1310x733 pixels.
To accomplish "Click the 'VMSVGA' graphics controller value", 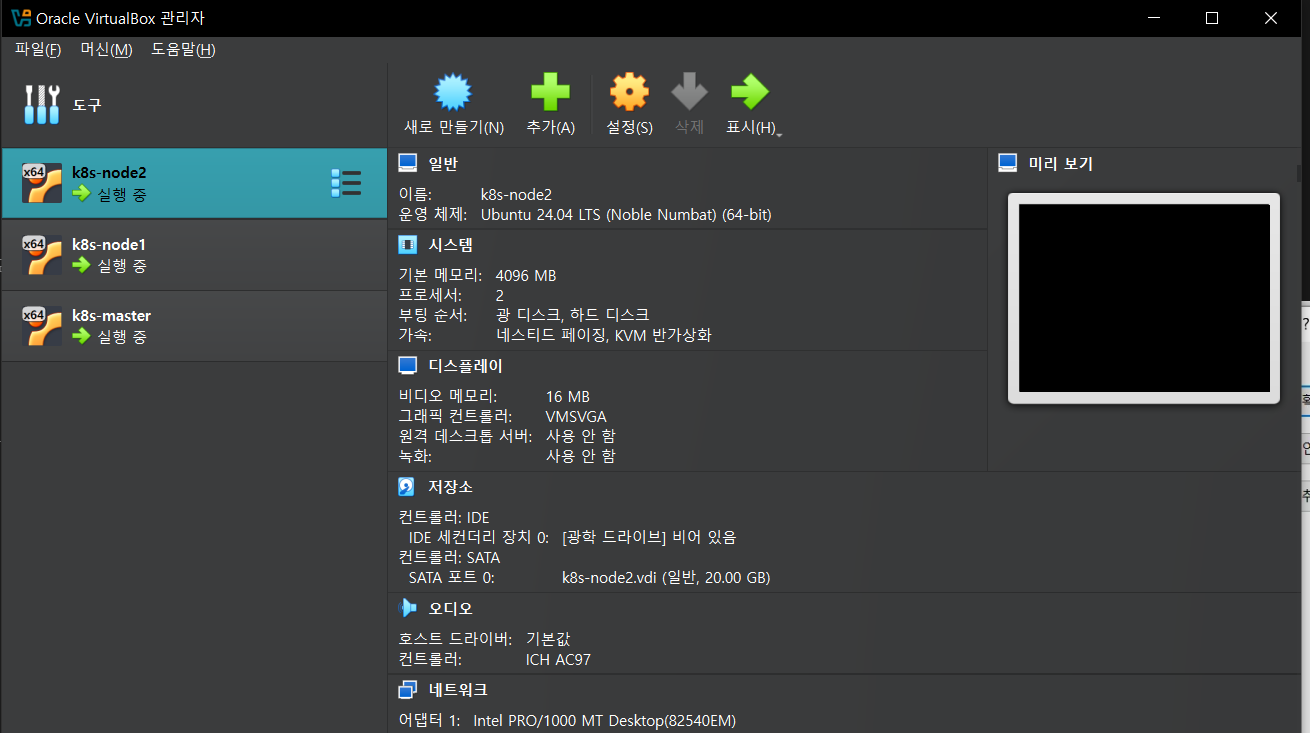I will point(576,416).
